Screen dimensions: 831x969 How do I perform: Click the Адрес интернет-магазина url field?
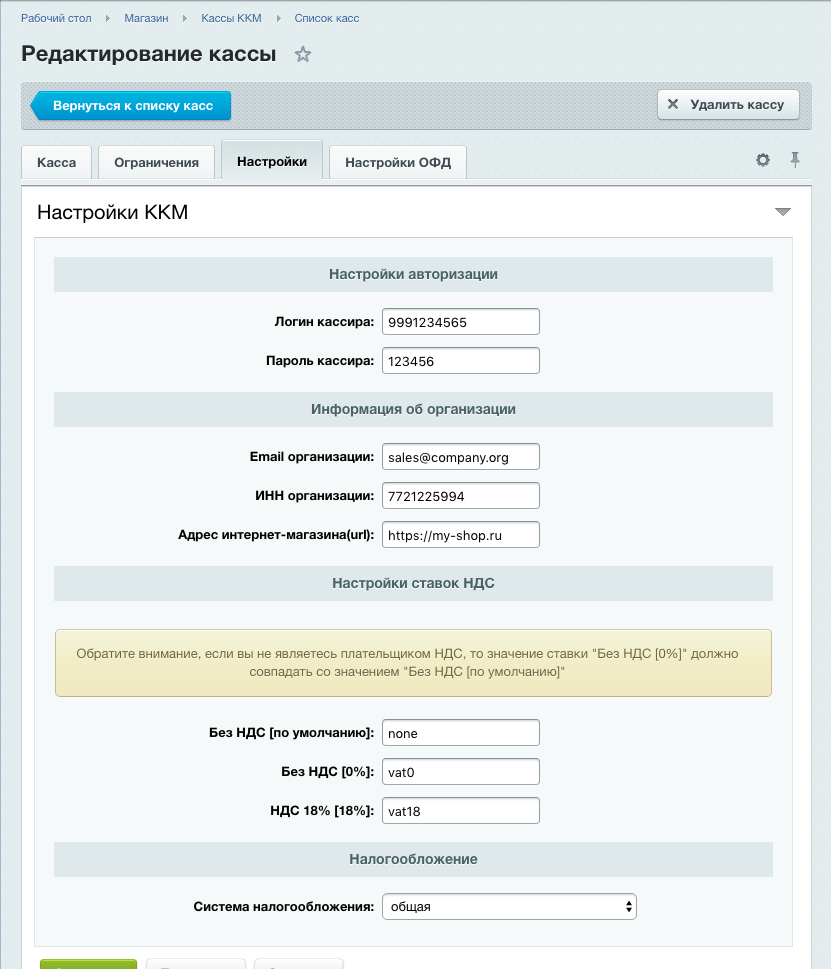[460, 535]
